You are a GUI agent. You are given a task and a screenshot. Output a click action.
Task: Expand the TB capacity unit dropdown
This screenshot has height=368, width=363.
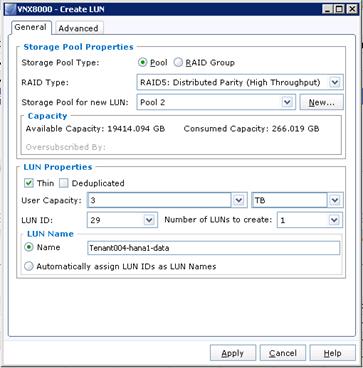click(334, 200)
